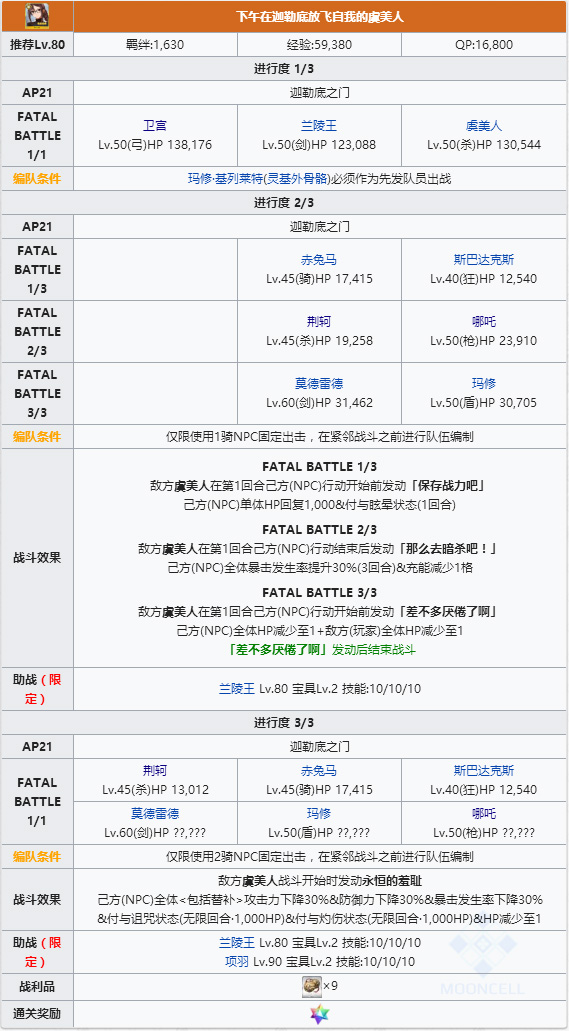Click the rainbow Saint Quartz reward icon
Screen dimensions: 569x1031
[320, 1015]
